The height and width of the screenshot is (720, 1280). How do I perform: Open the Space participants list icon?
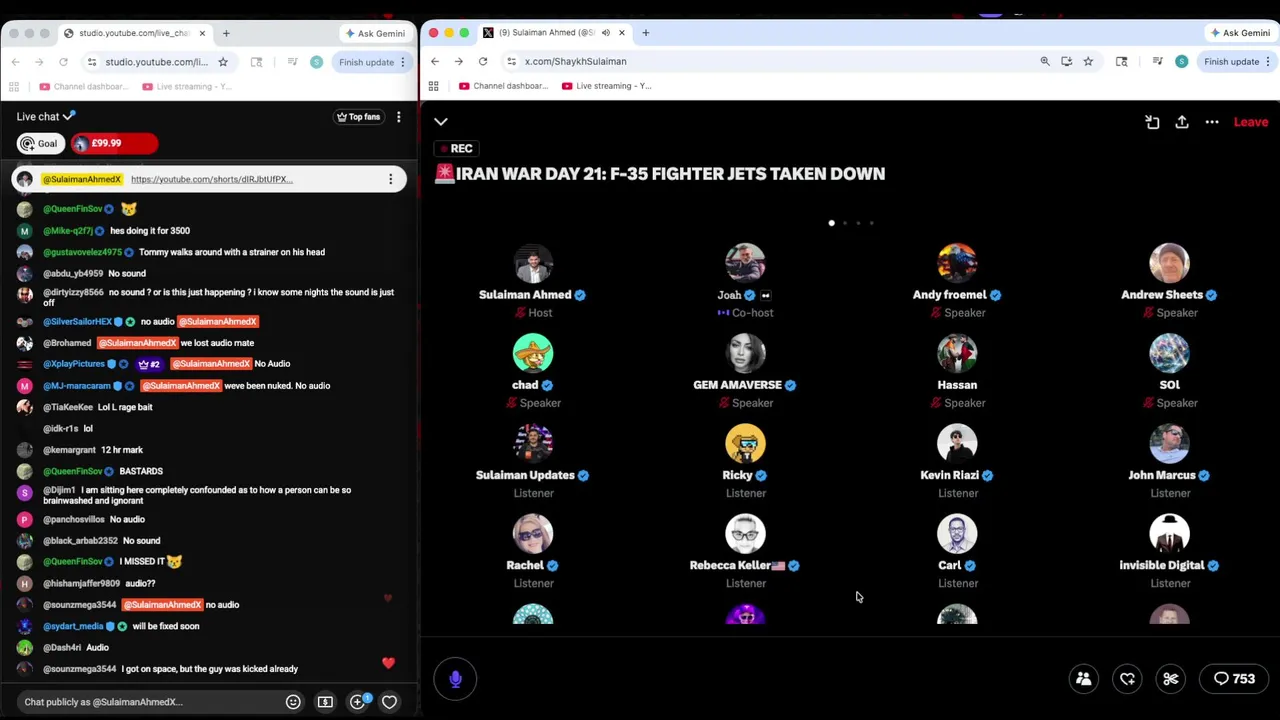point(1083,679)
